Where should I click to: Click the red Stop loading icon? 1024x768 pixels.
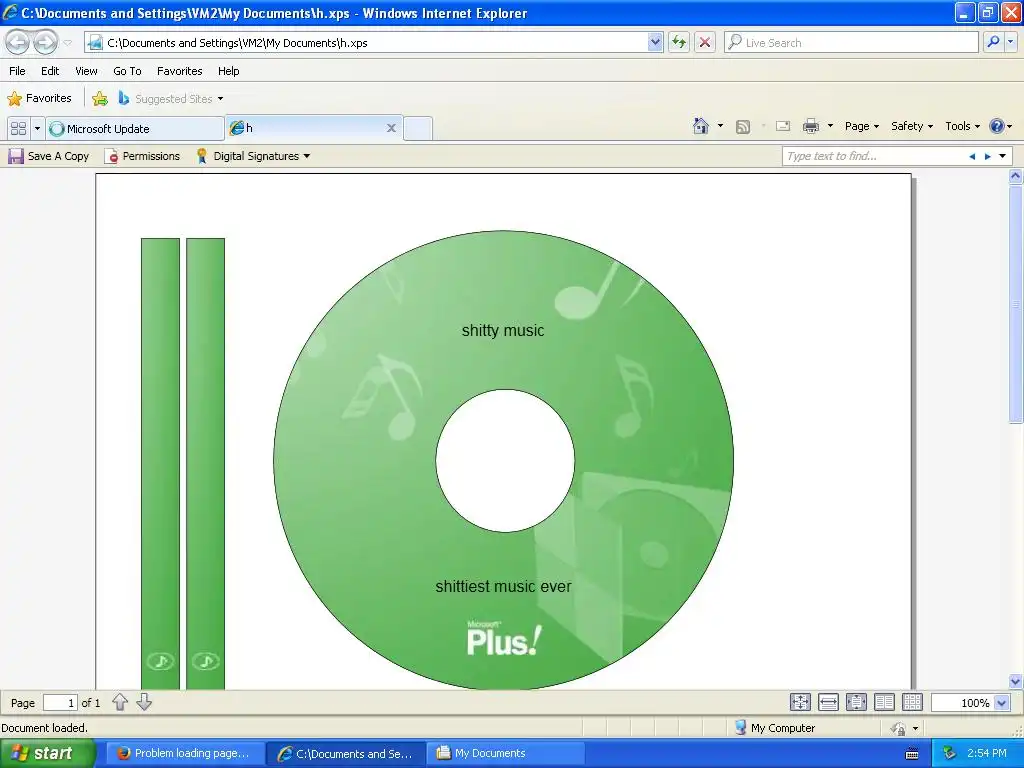pyautogui.click(x=705, y=42)
